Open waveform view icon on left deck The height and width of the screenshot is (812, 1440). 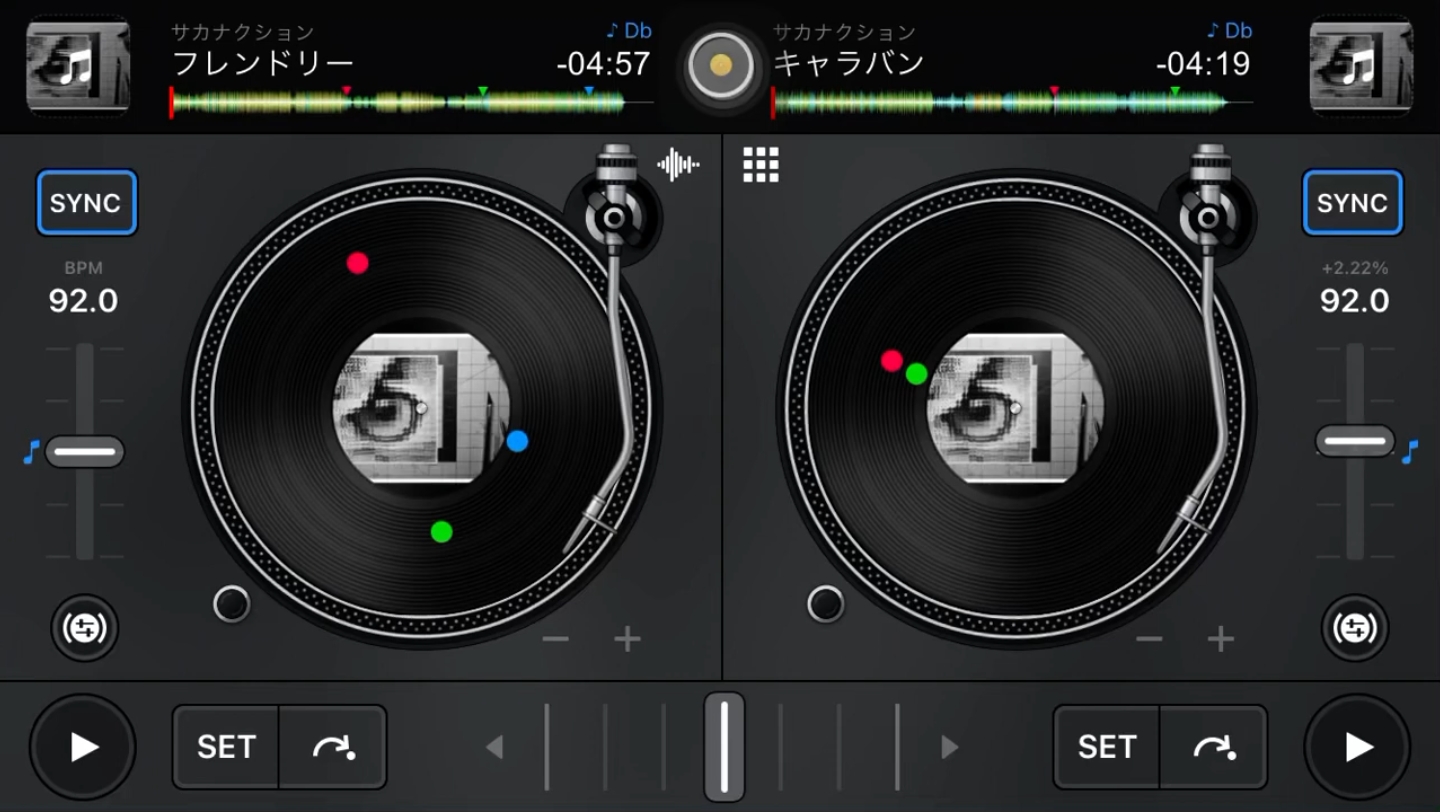pos(678,165)
